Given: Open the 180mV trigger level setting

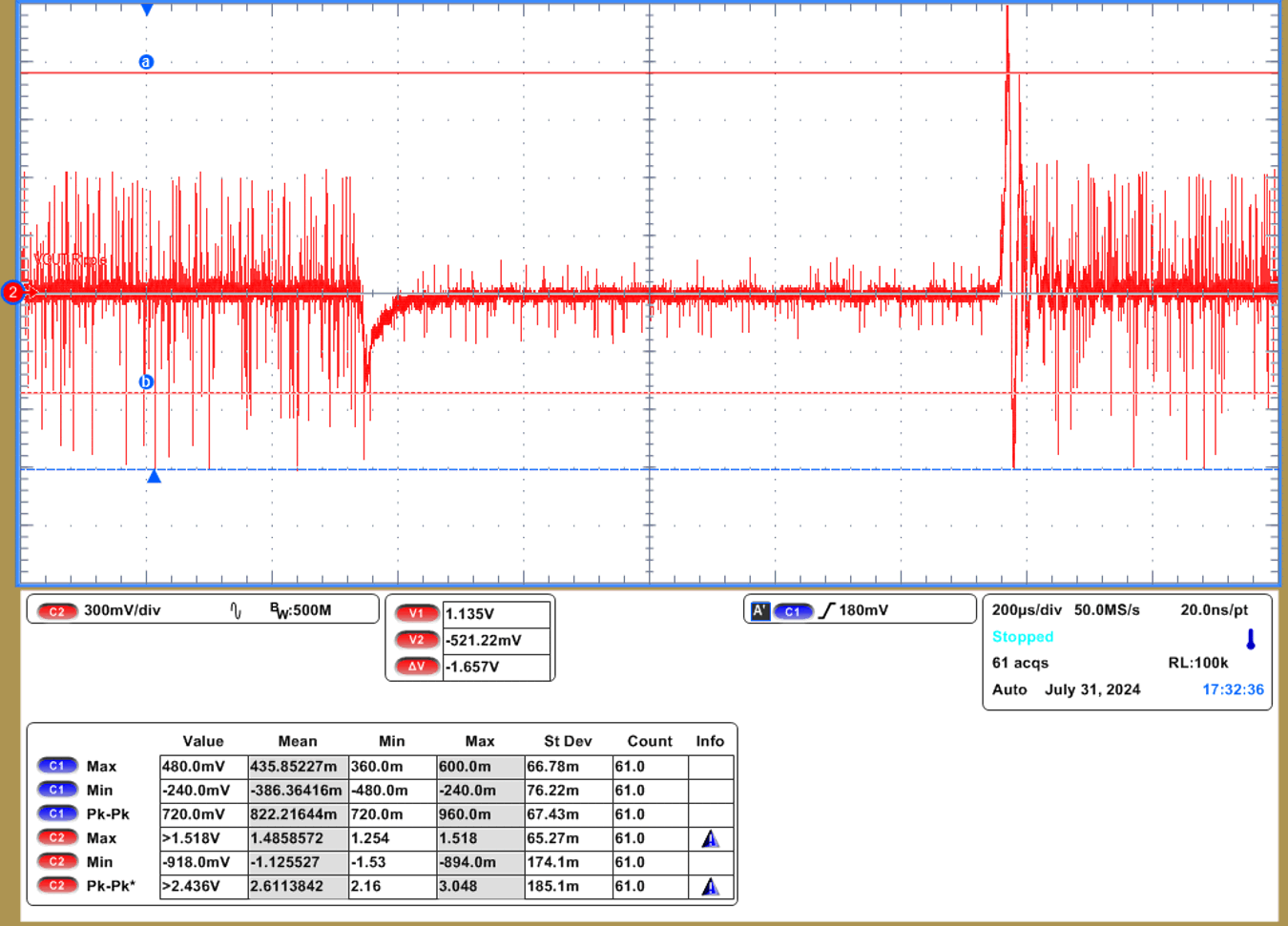Looking at the screenshot, I should pos(863,610).
